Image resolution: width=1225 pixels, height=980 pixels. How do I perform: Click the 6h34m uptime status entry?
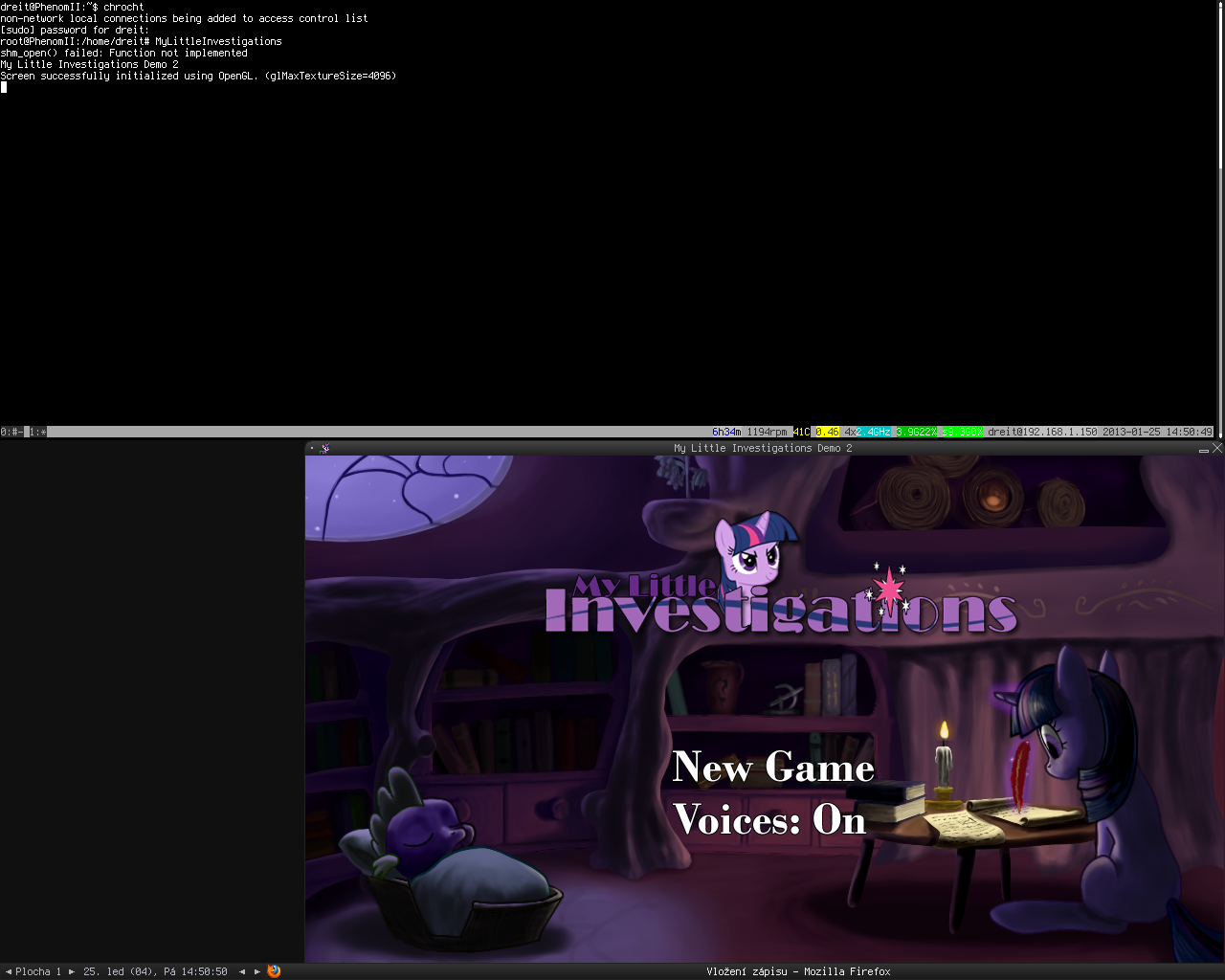(x=726, y=433)
